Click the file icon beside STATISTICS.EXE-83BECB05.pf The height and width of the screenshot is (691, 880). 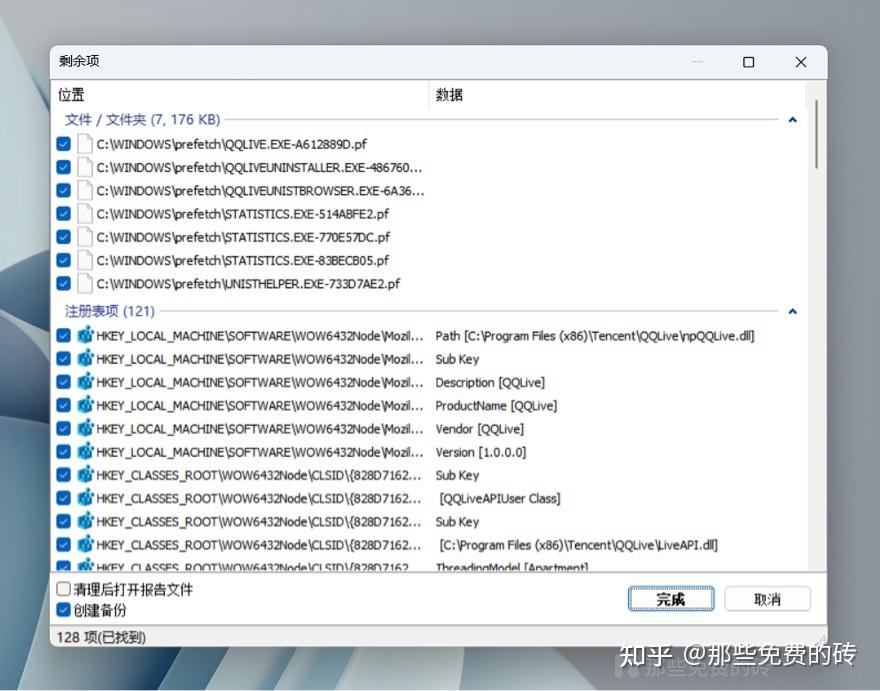pyautogui.click(x=84, y=259)
